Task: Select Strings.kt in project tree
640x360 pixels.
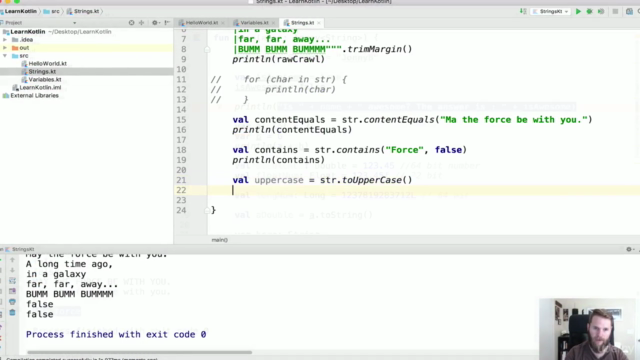Action: tap(42, 71)
